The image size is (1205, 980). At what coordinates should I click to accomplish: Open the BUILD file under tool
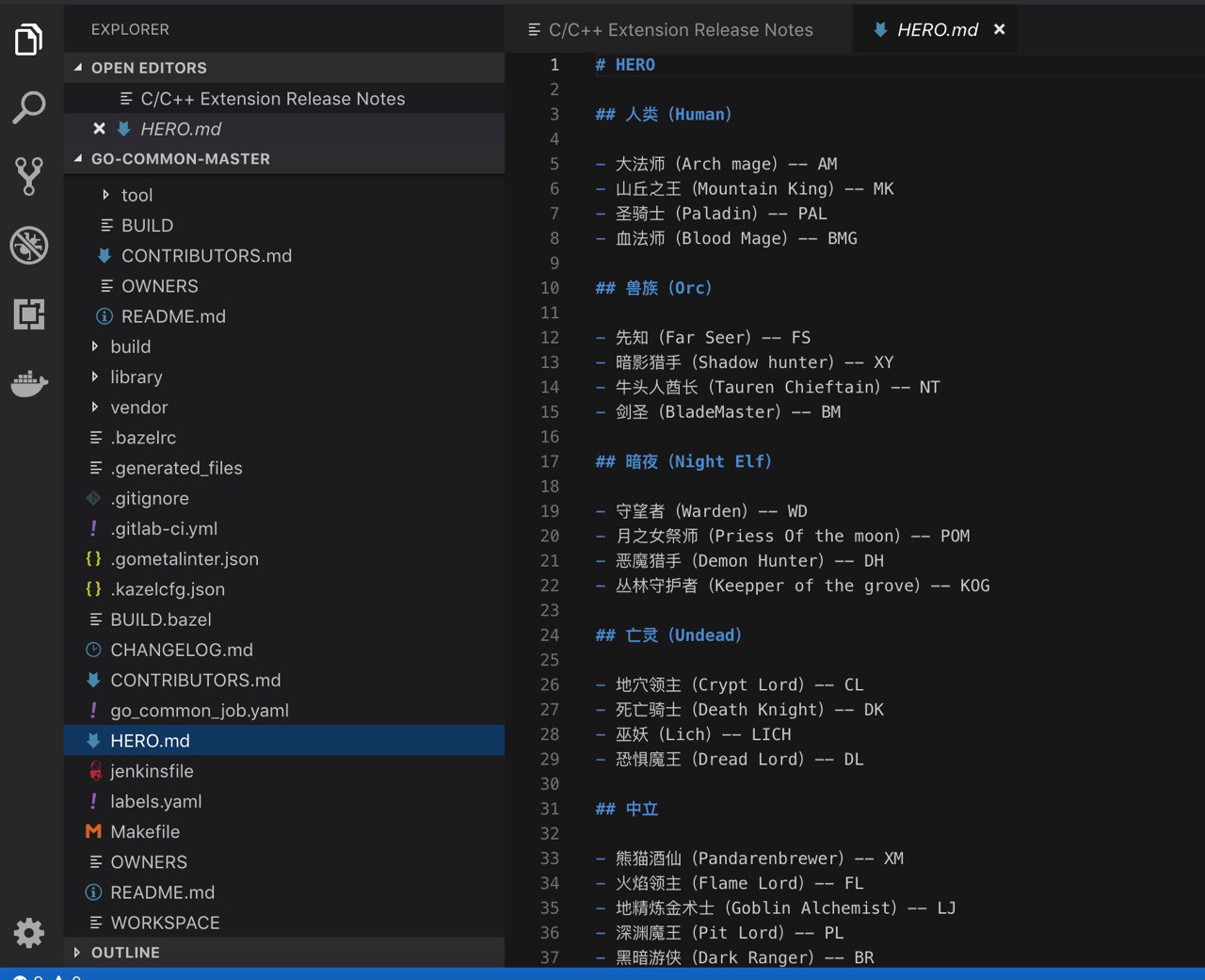(x=283, y=225)
